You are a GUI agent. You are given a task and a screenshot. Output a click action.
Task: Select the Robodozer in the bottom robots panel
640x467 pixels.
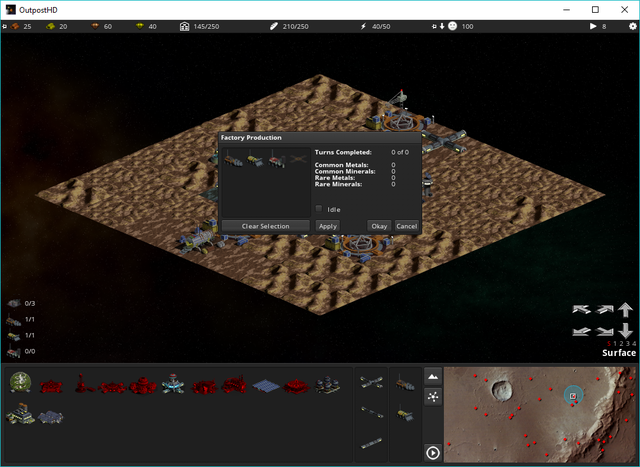[x=405, y=413]
